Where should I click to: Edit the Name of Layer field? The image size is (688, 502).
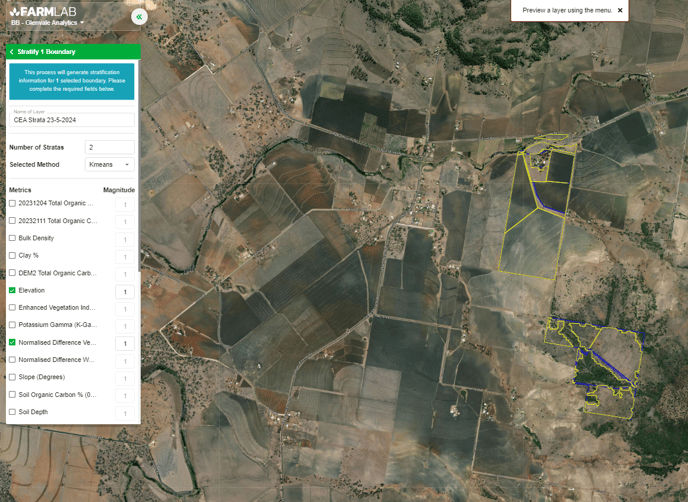pyautogui.click(x=71, y=120)
